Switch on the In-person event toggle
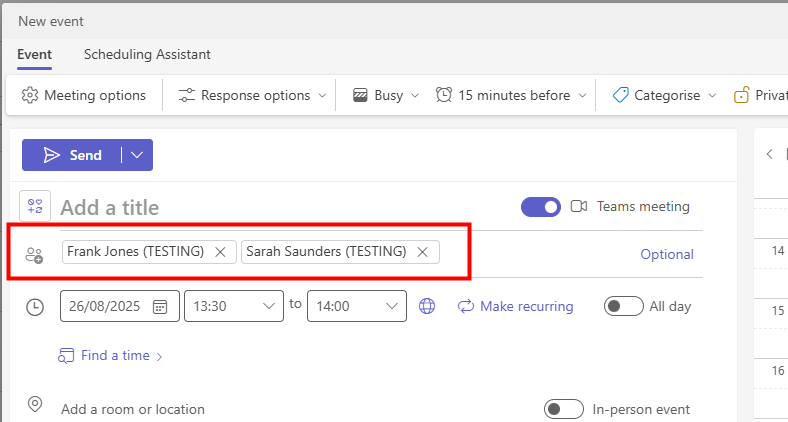The width and height of the screenshot is (788, 422). click(564, 409)
